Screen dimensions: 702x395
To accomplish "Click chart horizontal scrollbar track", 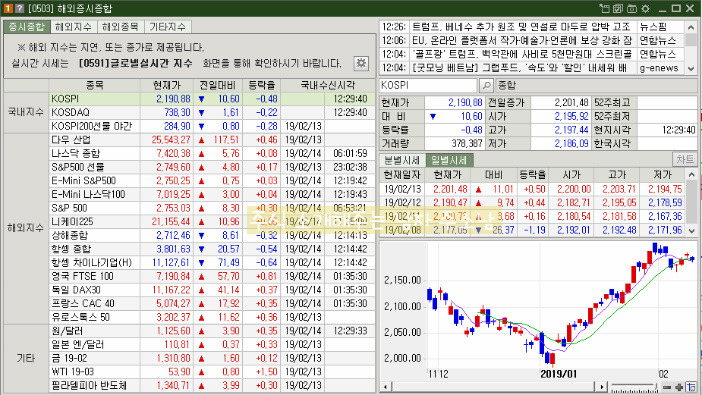I will click(x=493, y=387).
